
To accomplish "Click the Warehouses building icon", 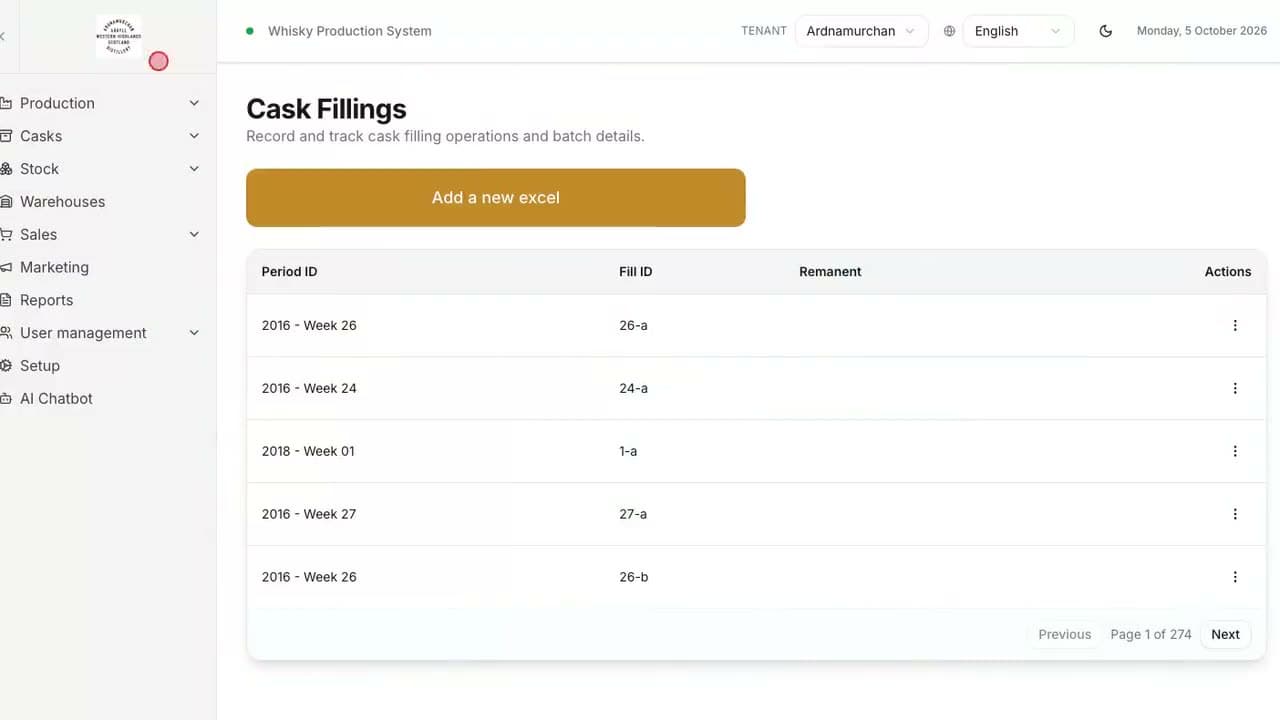I will click(5, 202).
